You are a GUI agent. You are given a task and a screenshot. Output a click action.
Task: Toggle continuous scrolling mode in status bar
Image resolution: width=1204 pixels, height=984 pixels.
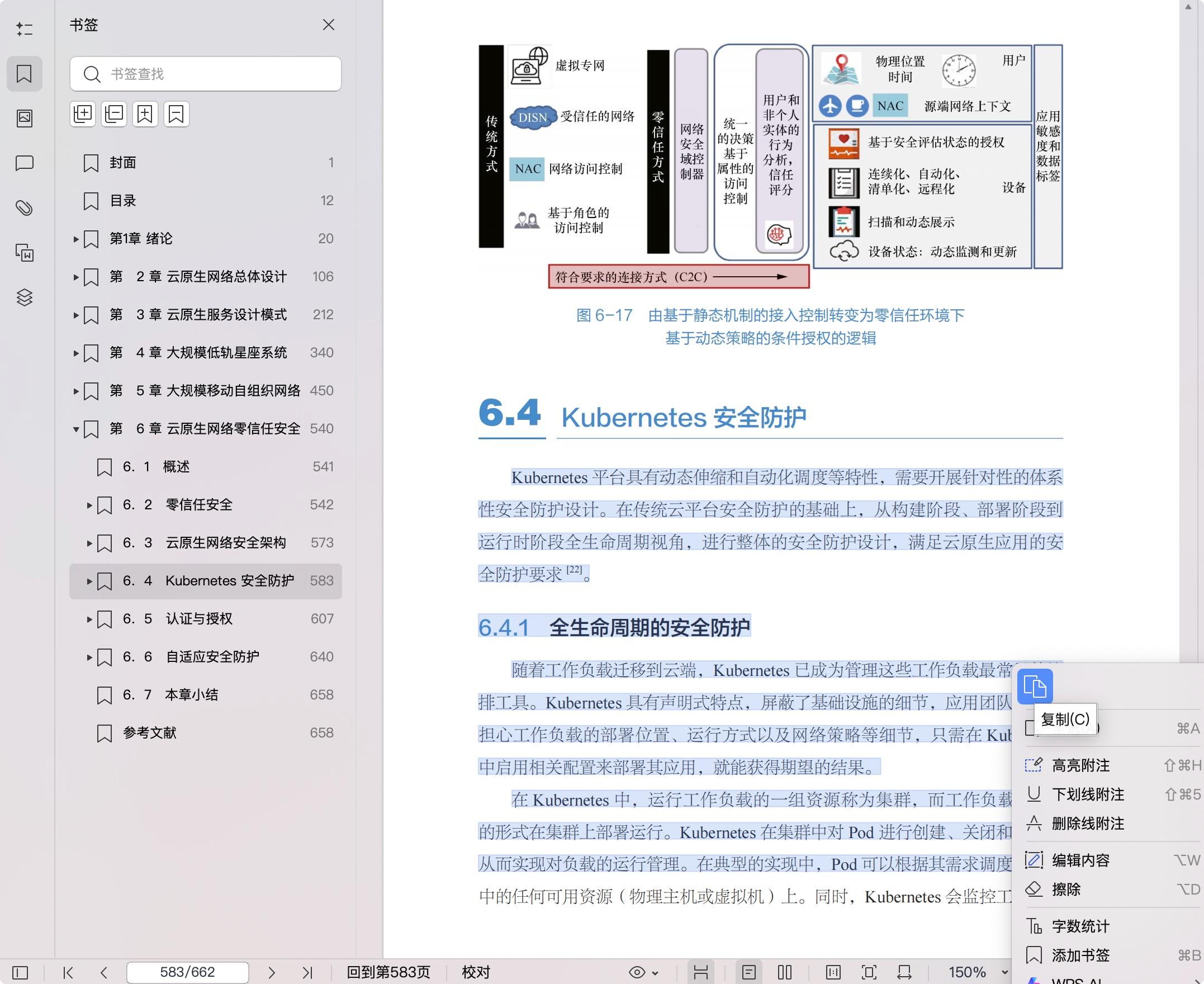point(701,972)
